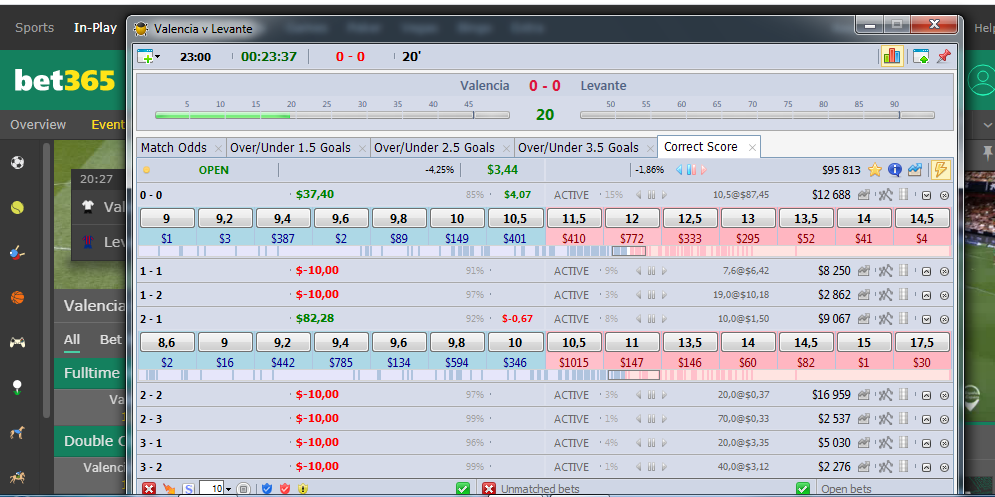Click the red X cancel bets icon
The height and width of the screenshot is (497, 995).
click(149, 489)
